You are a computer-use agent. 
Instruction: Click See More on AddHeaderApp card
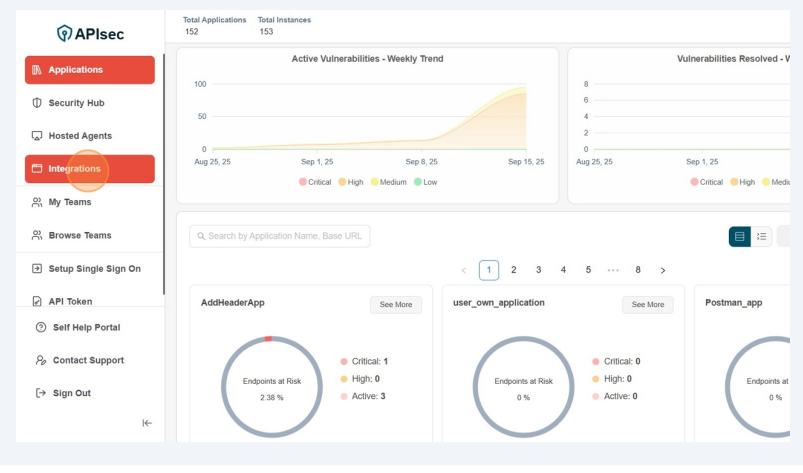(x=396, y=305)
